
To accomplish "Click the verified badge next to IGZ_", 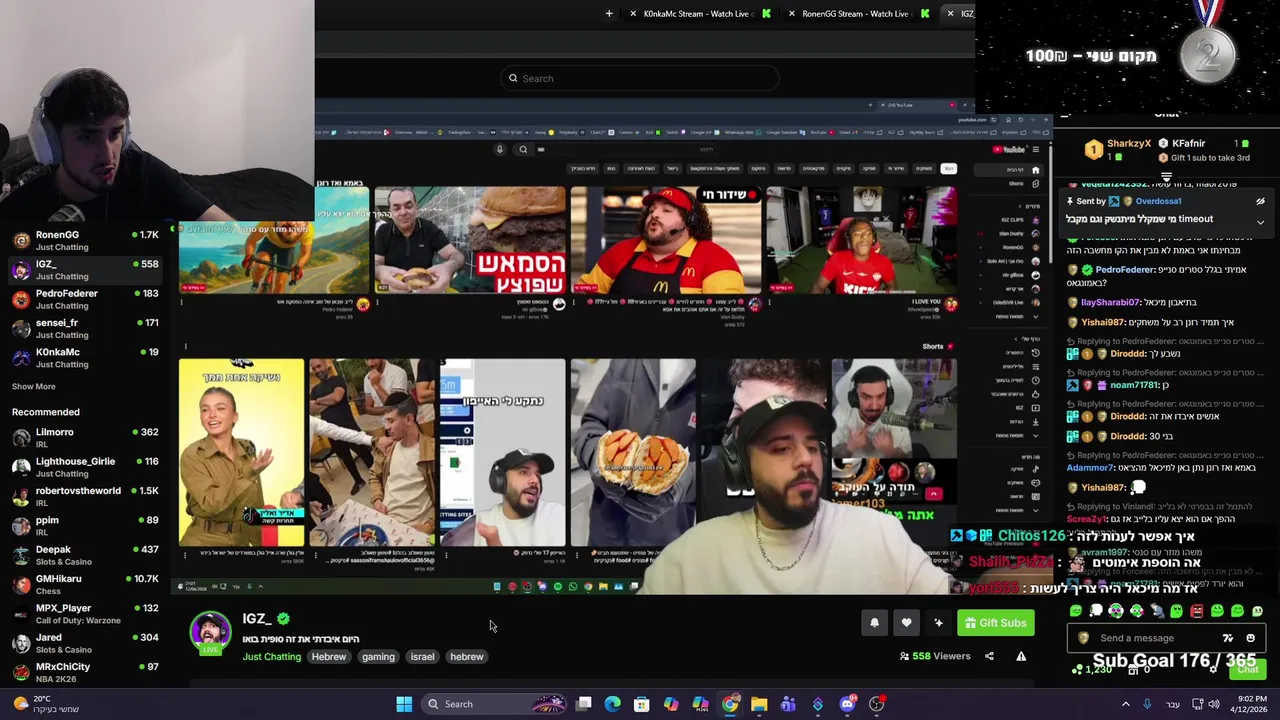I will [x=283, y=619].
